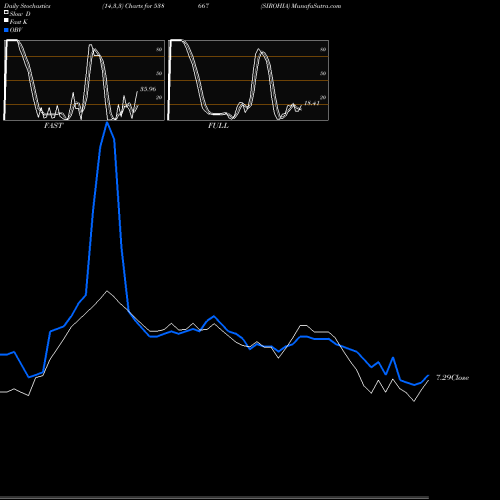The image size is (500, 500).
Task: Click the '667' text in the header
Action: click(203, 6)
